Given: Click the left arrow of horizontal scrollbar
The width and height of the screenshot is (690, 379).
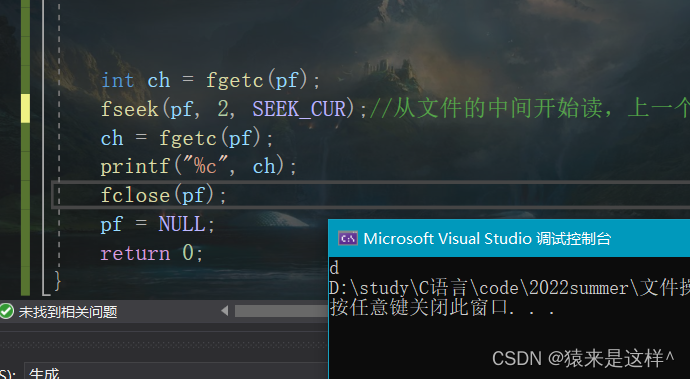Looking at the screenshot, I should point(224,311).
